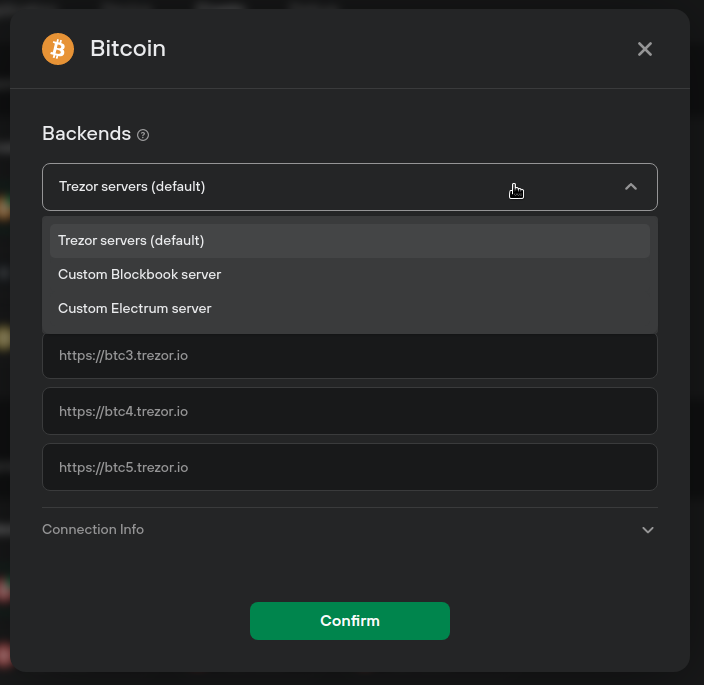This screenshot has width=704, height=685.
Task: Choose Trezor servers (default) from the list
Action: [350, 241]
